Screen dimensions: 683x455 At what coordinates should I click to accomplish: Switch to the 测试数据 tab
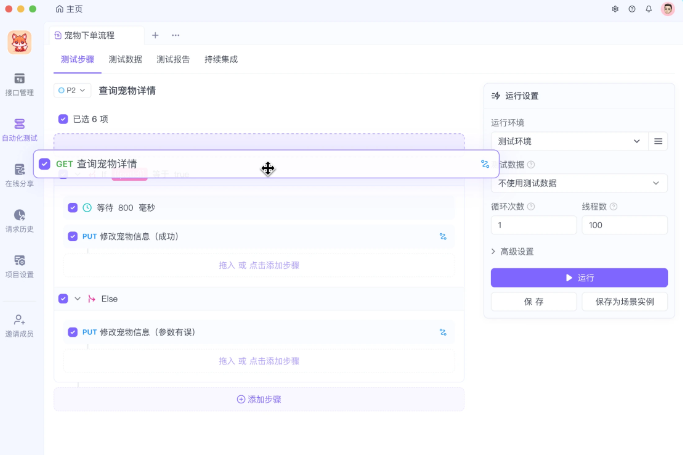pyautogui.click(x=125, y=60)
